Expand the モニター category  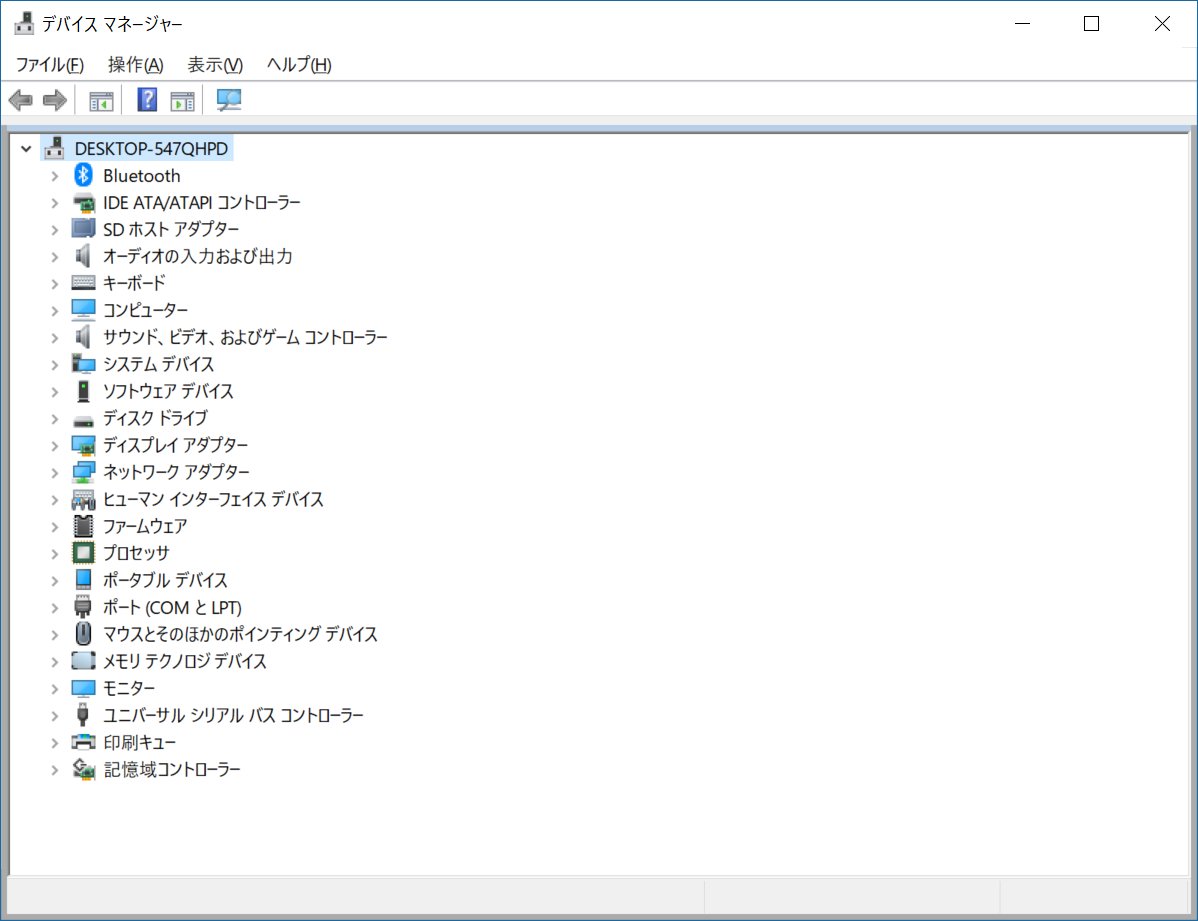pos(54,688)
